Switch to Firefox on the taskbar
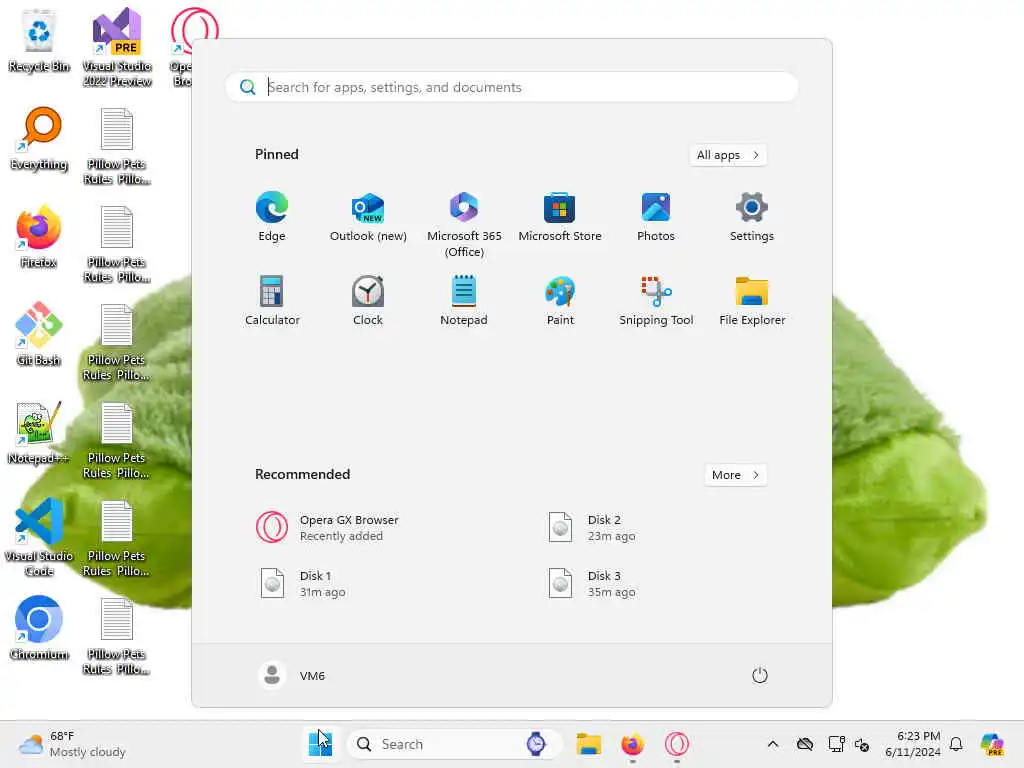 [632, 744]
